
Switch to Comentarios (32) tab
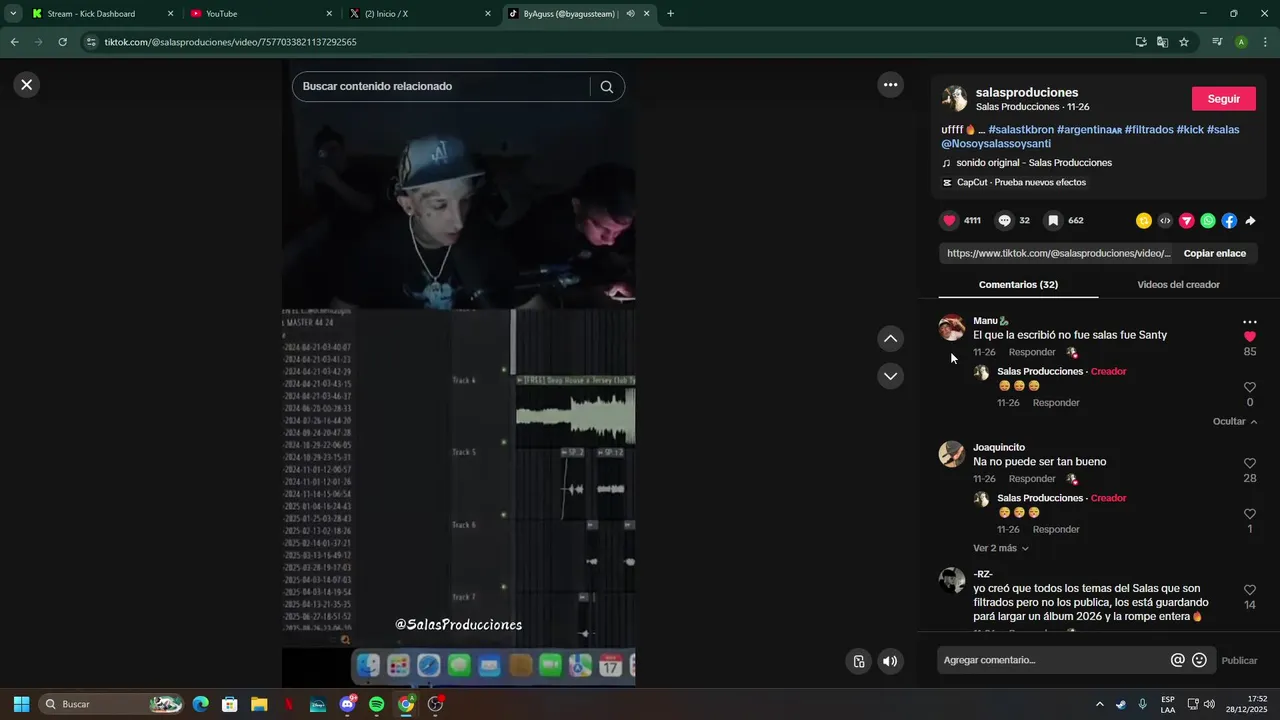(x=1018, y=285)
